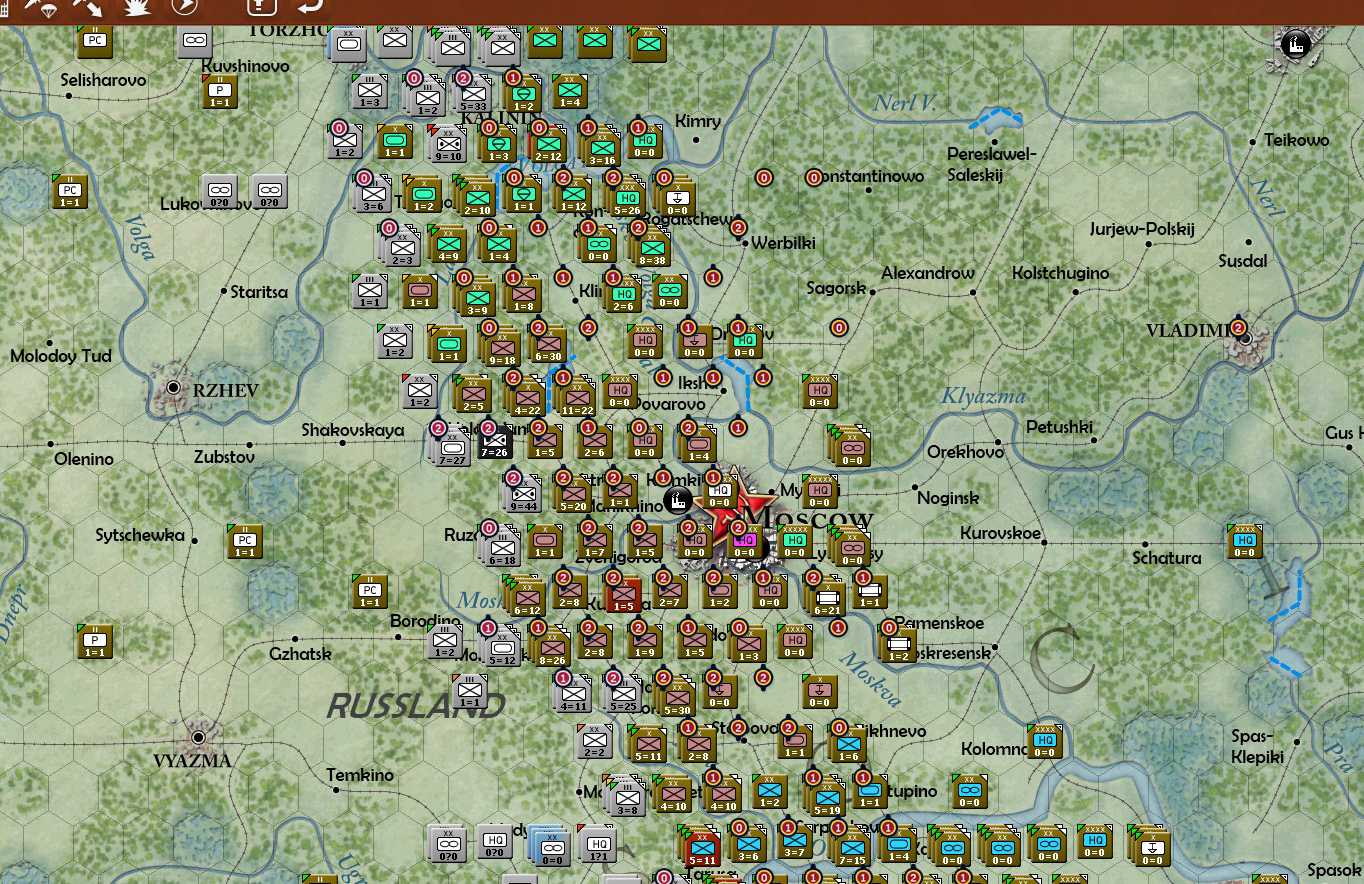Click the Rzhev city marker
The height and width of the screenshot is (884, 1364).
(x=174, y=387)
